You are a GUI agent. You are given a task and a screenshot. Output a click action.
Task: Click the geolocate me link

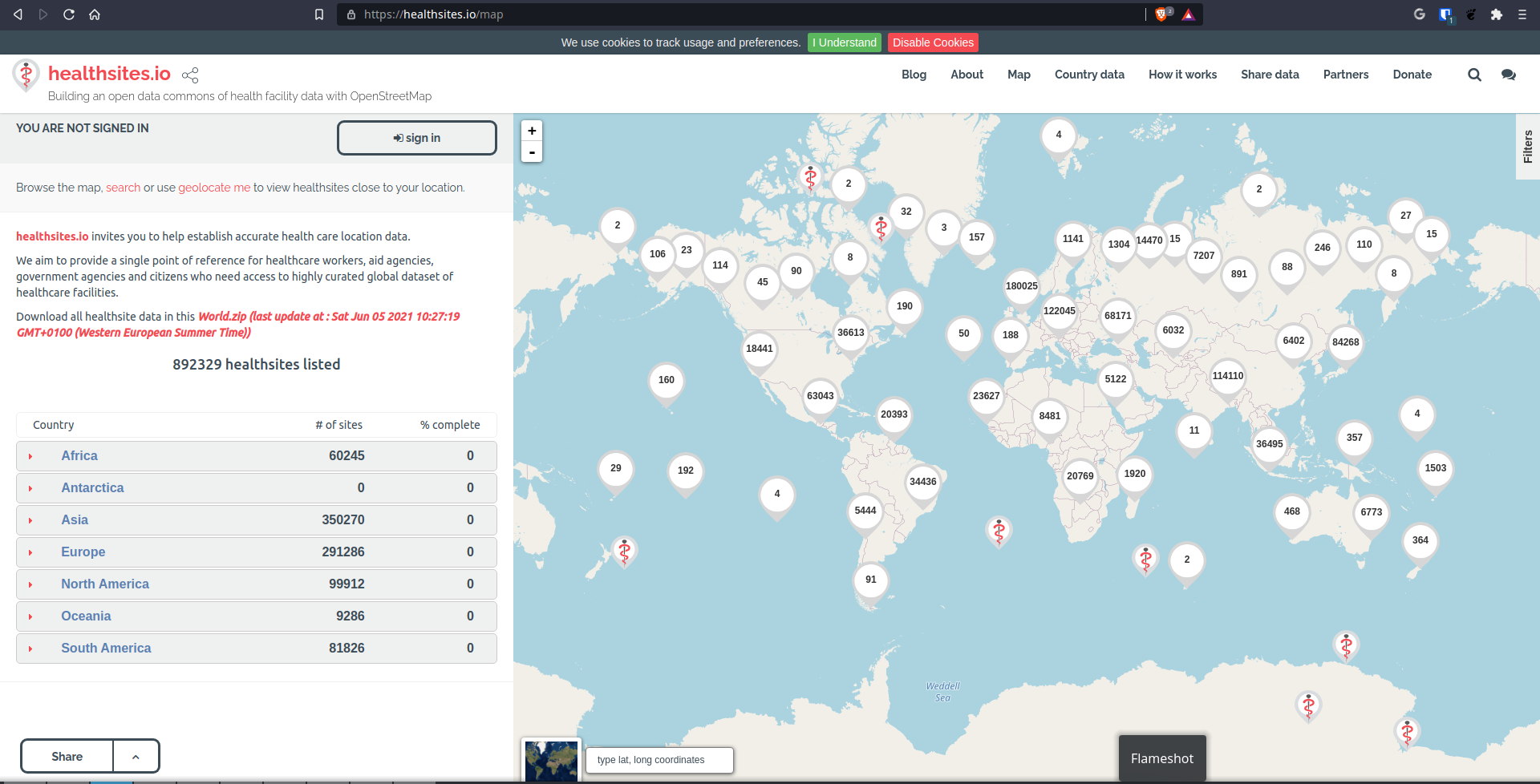click(x=214, y=188)
